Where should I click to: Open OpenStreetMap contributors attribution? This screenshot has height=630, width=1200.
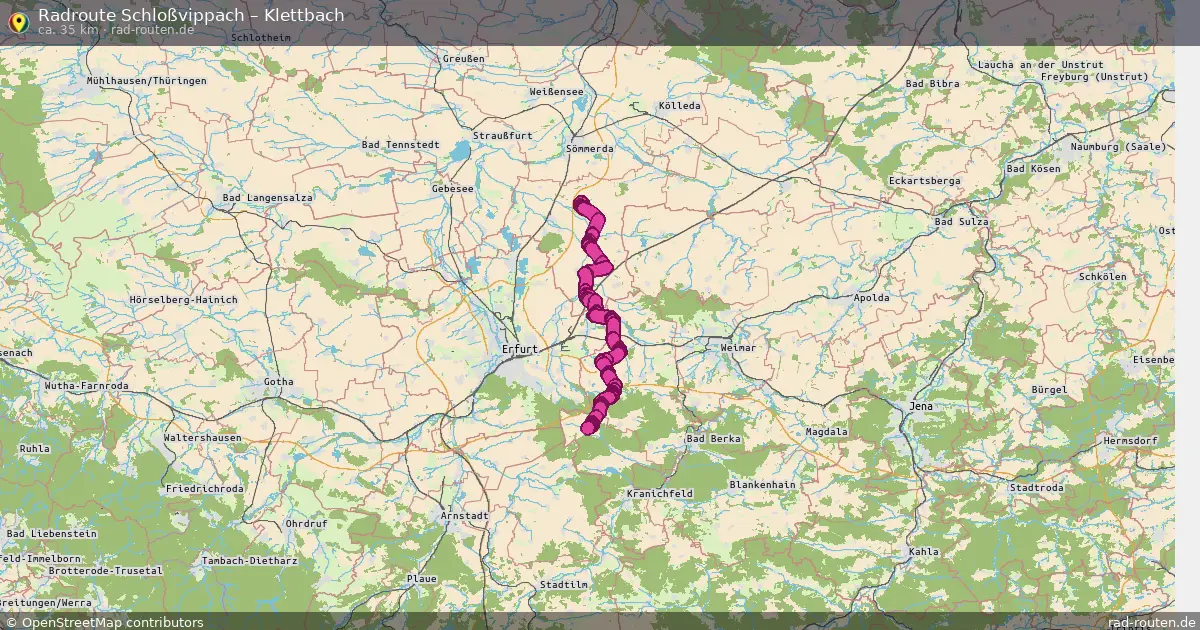[103, 622]
